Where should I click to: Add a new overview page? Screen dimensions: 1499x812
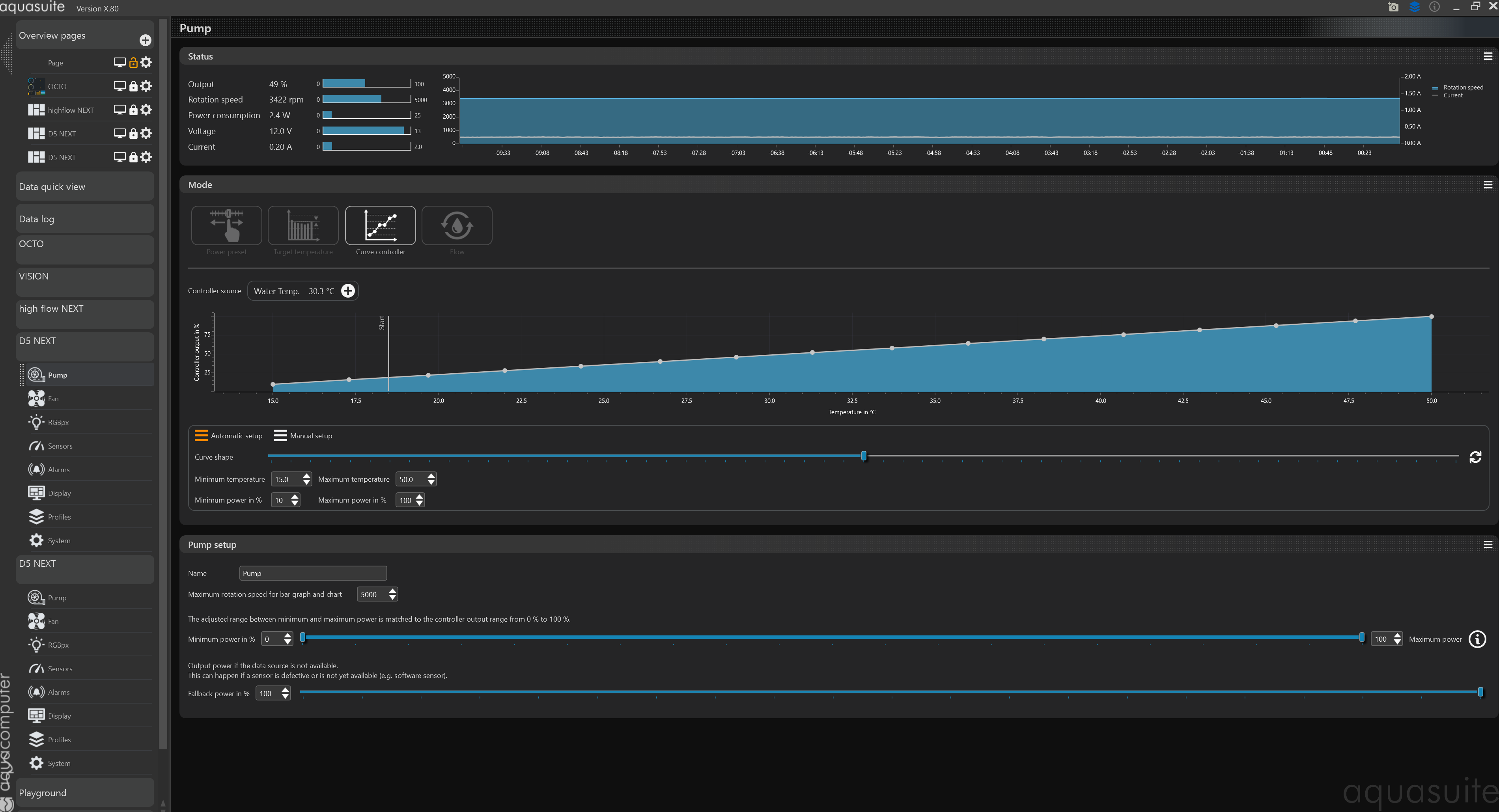point(146,39)
